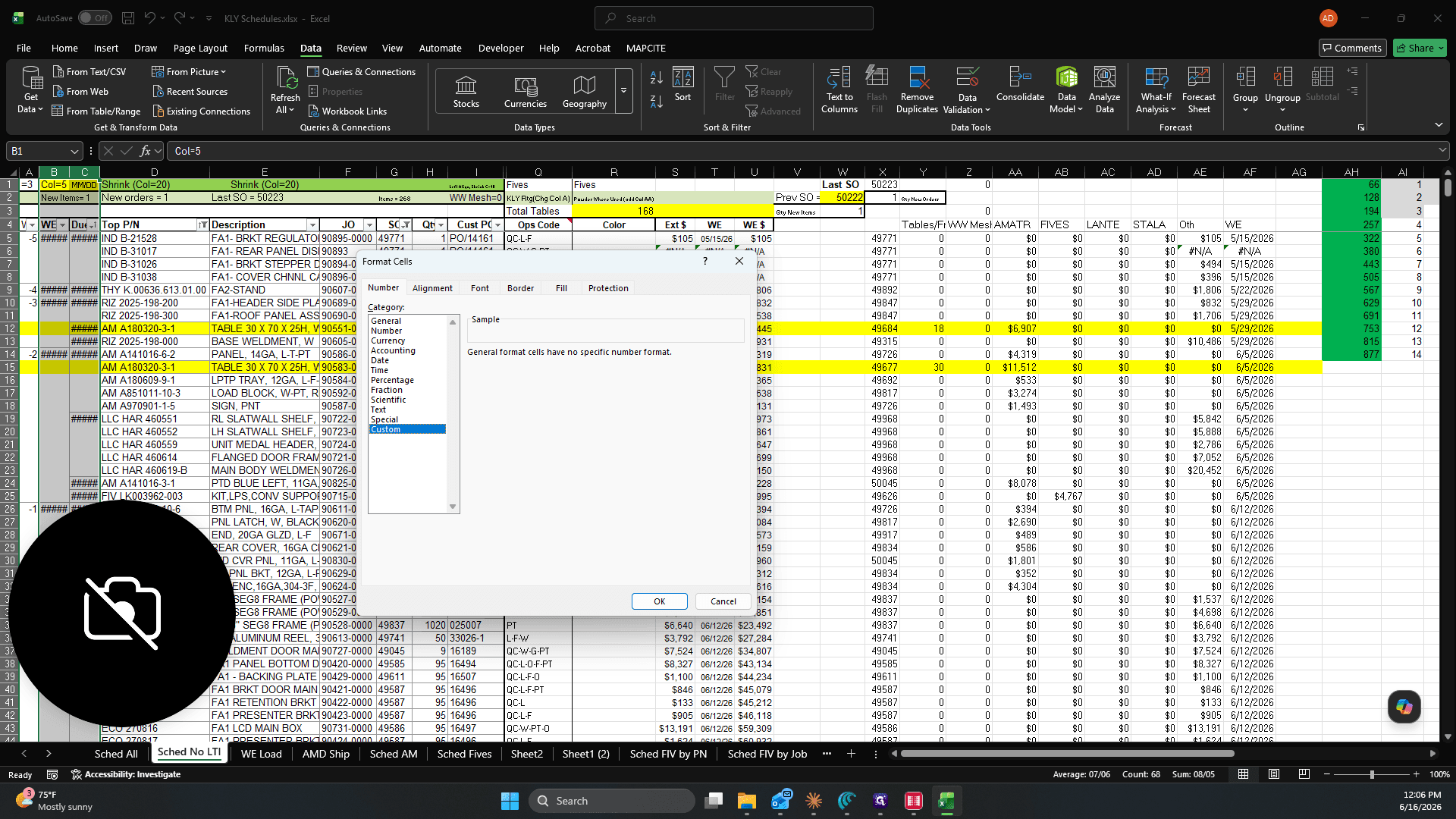Click the Windows Start button
This screenshot has width=1456, height=819.
click(x=510, y=801)
